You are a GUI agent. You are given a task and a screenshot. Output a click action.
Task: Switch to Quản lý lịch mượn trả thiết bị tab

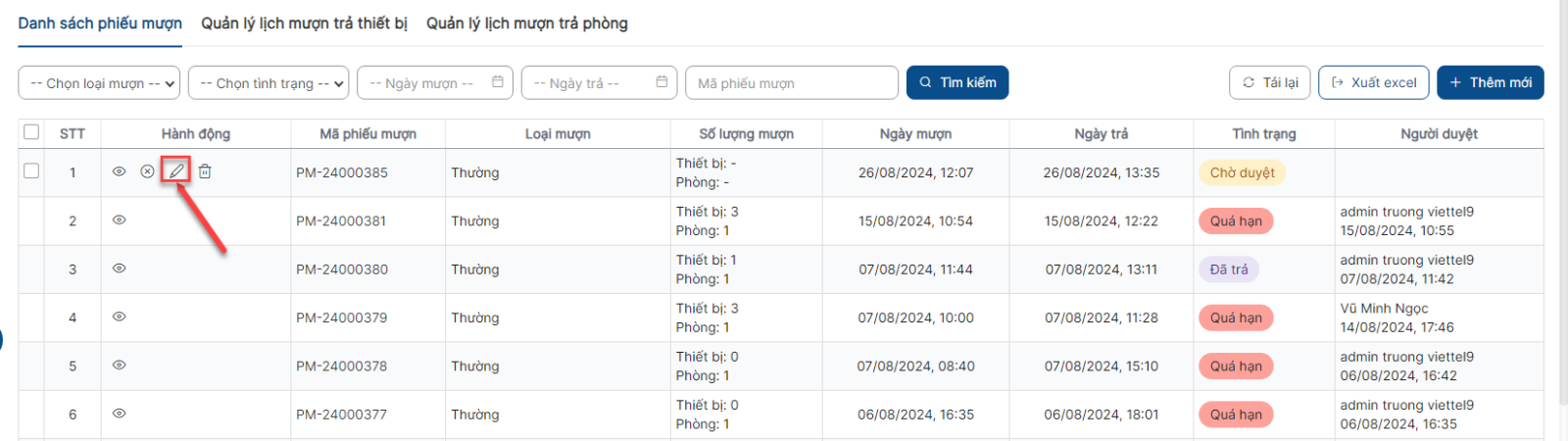coord(305,23)
